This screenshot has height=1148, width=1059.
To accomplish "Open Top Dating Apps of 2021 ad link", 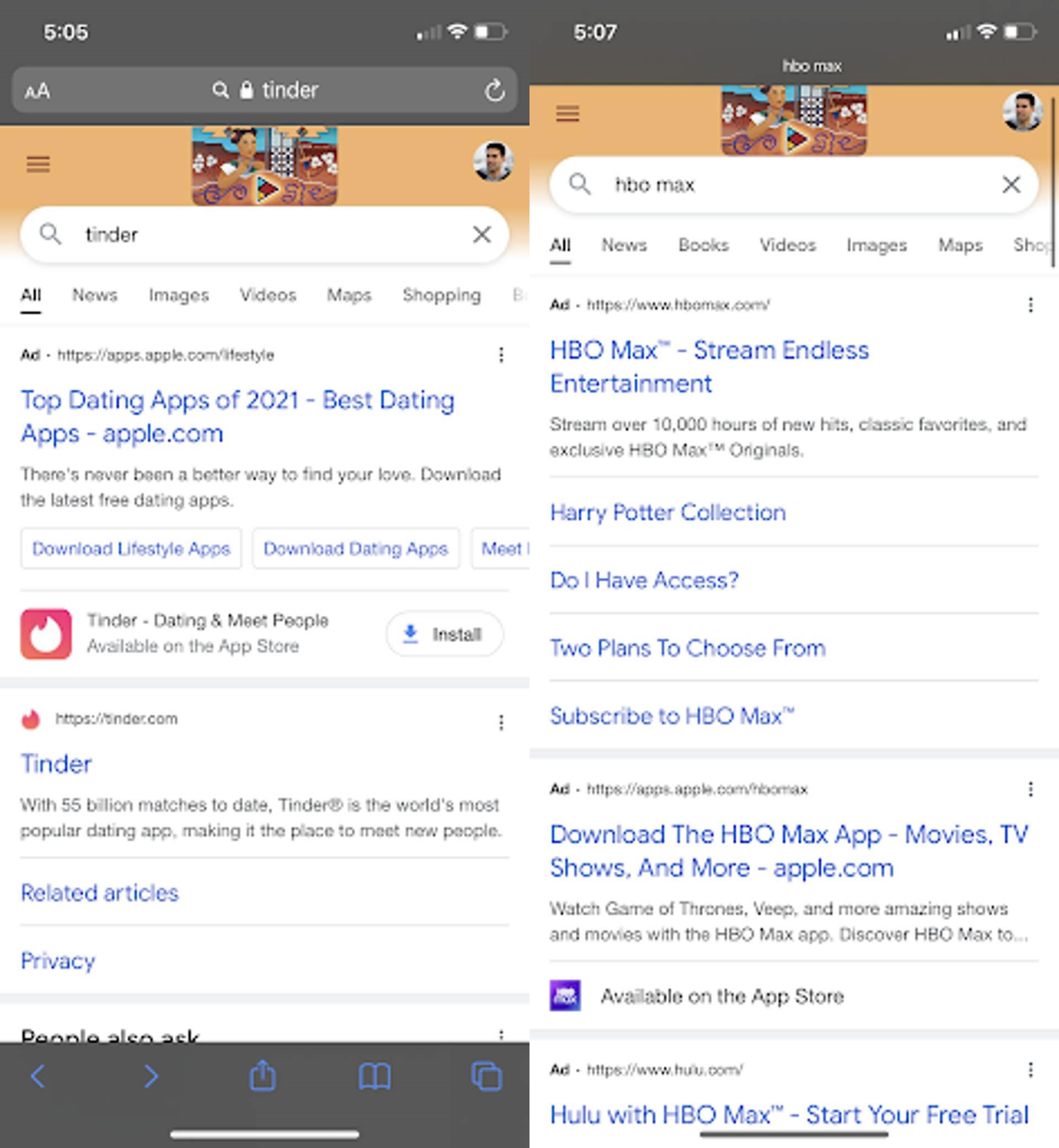I will [x=238, y=416].
